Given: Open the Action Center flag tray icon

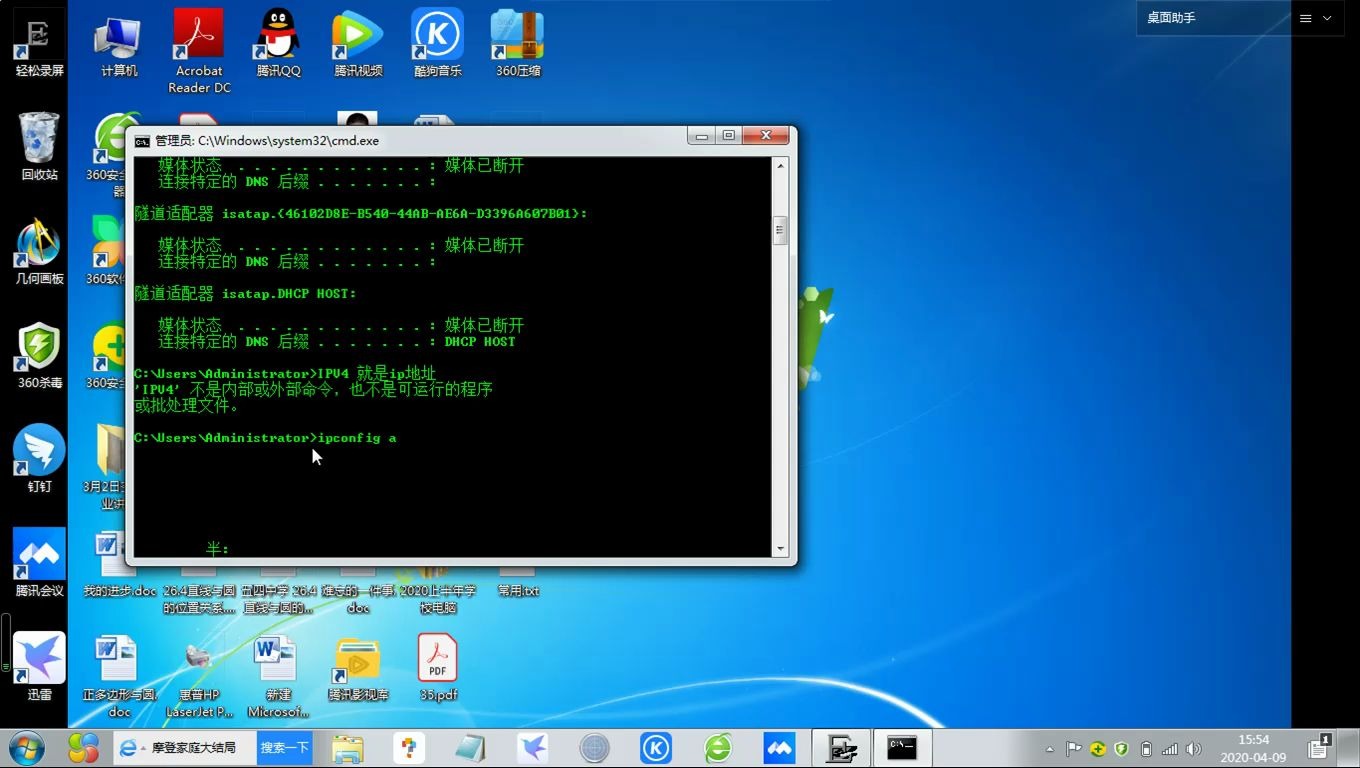Looking at the screenshot, I should pyautogui.click(x=1073, y=749).
